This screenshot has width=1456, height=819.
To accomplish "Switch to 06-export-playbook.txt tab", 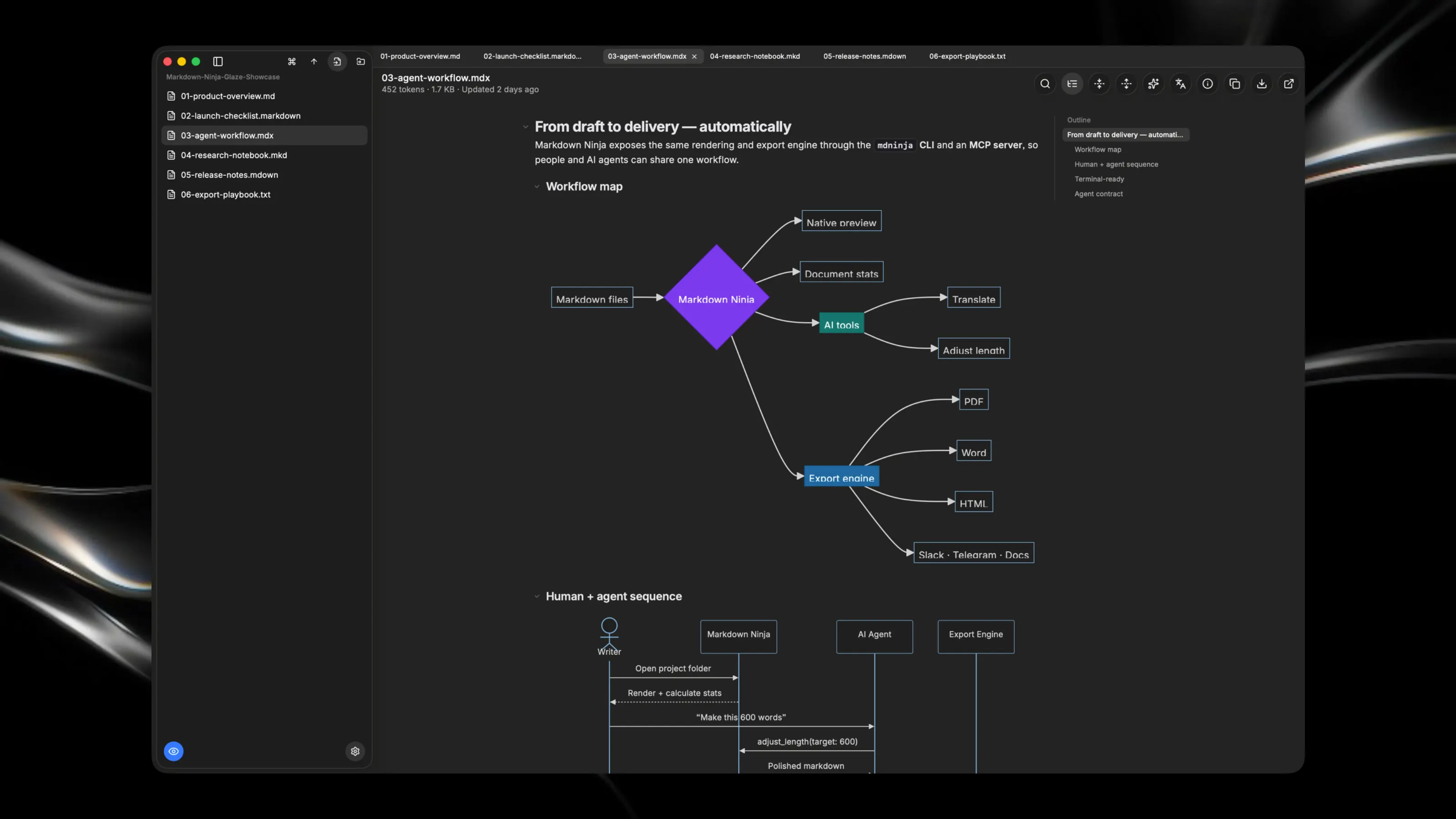I will tap(967, 56).
